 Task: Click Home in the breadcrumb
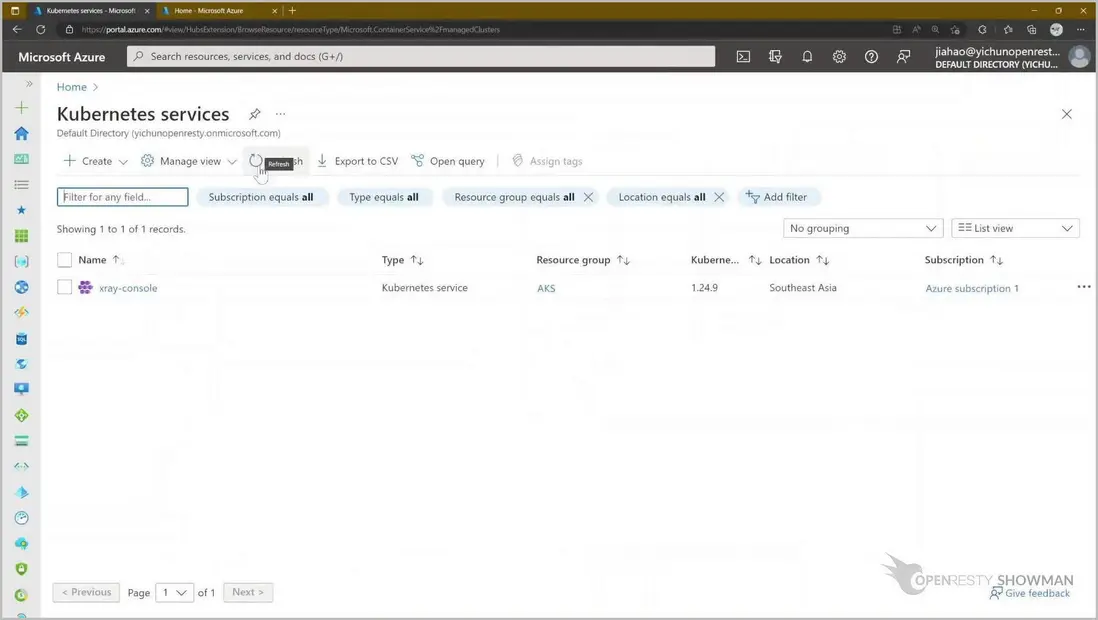71,87
